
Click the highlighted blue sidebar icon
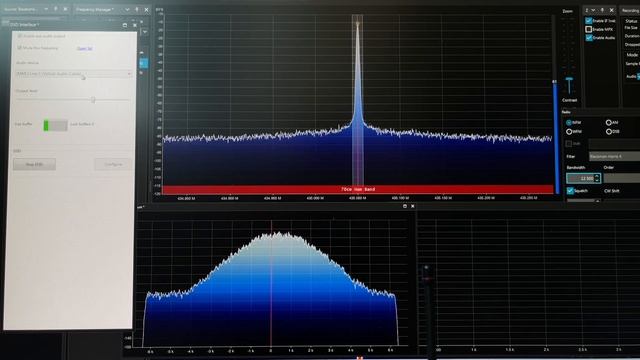(x=144, y=63)
